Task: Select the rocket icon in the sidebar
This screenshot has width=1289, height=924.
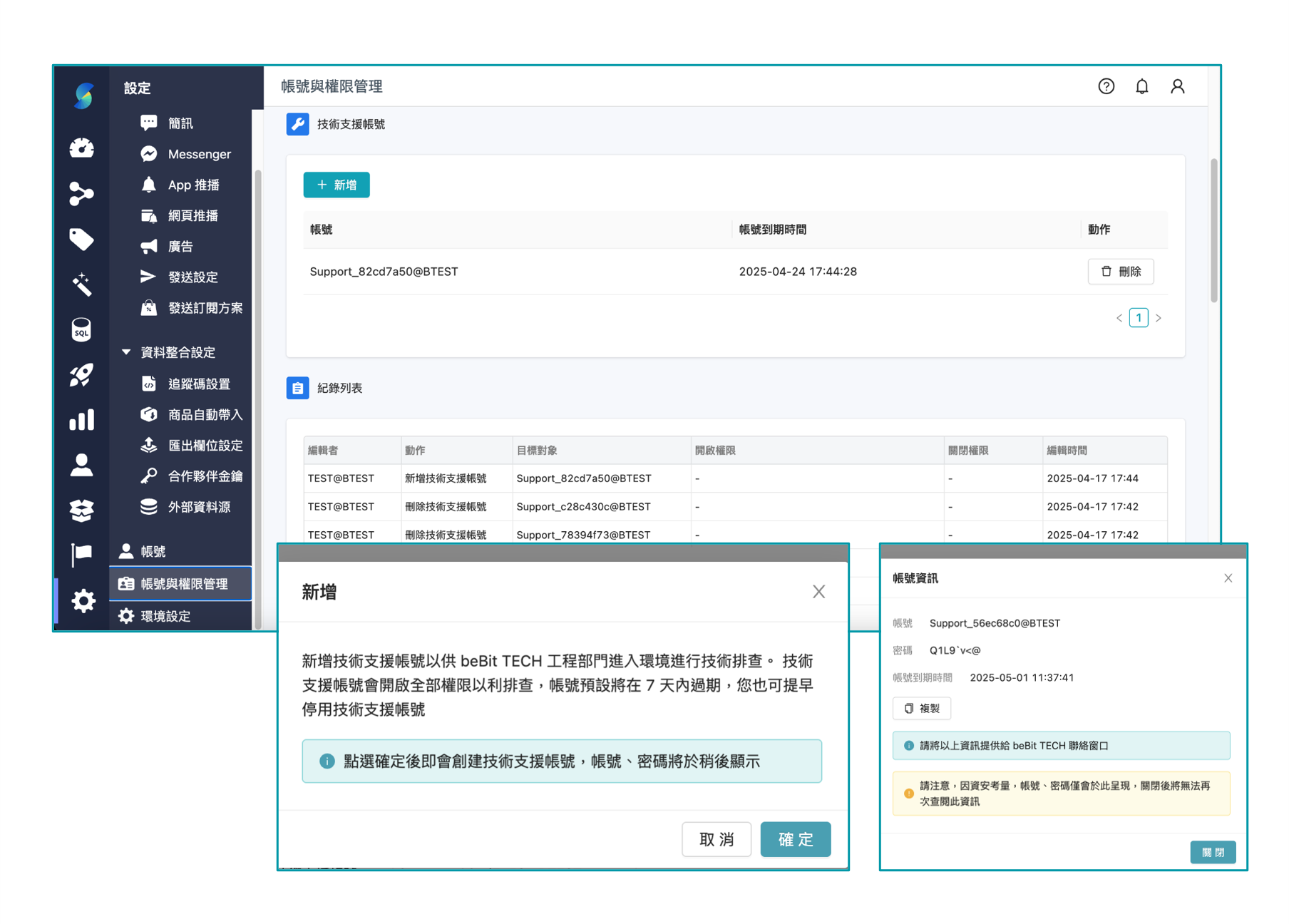Action: pos(83,376)
